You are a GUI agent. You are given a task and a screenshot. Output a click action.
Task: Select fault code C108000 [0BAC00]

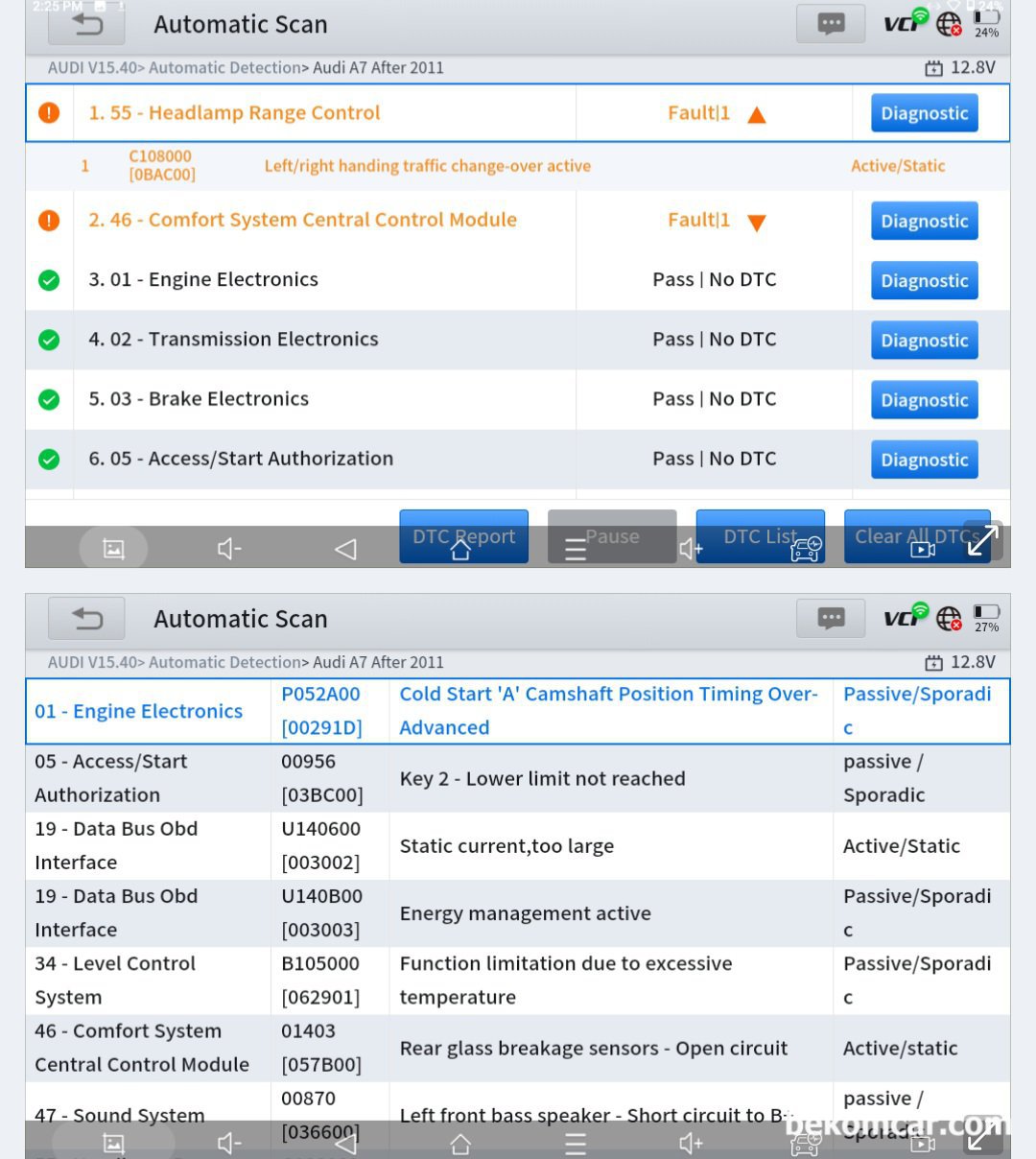[x=162, y=165]
